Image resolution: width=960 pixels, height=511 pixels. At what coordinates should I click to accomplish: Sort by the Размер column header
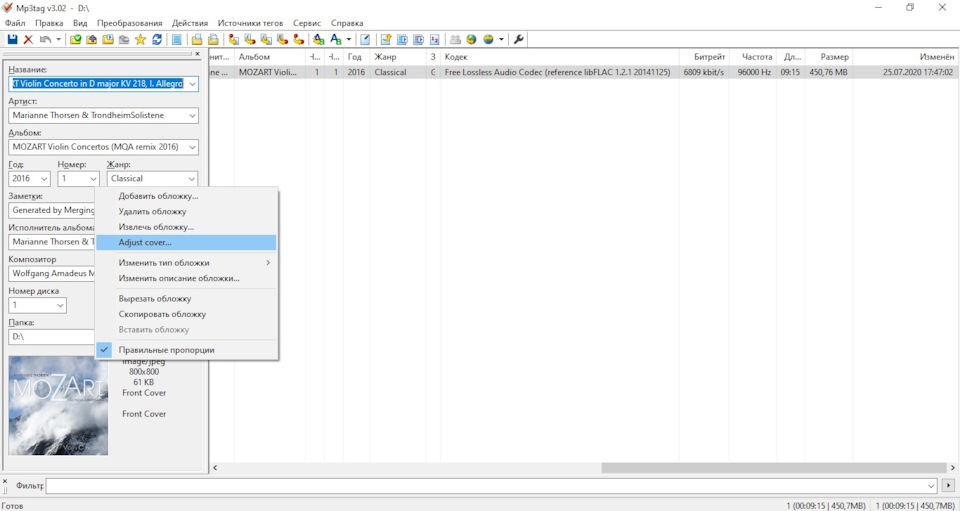click(x=829, y=57)
